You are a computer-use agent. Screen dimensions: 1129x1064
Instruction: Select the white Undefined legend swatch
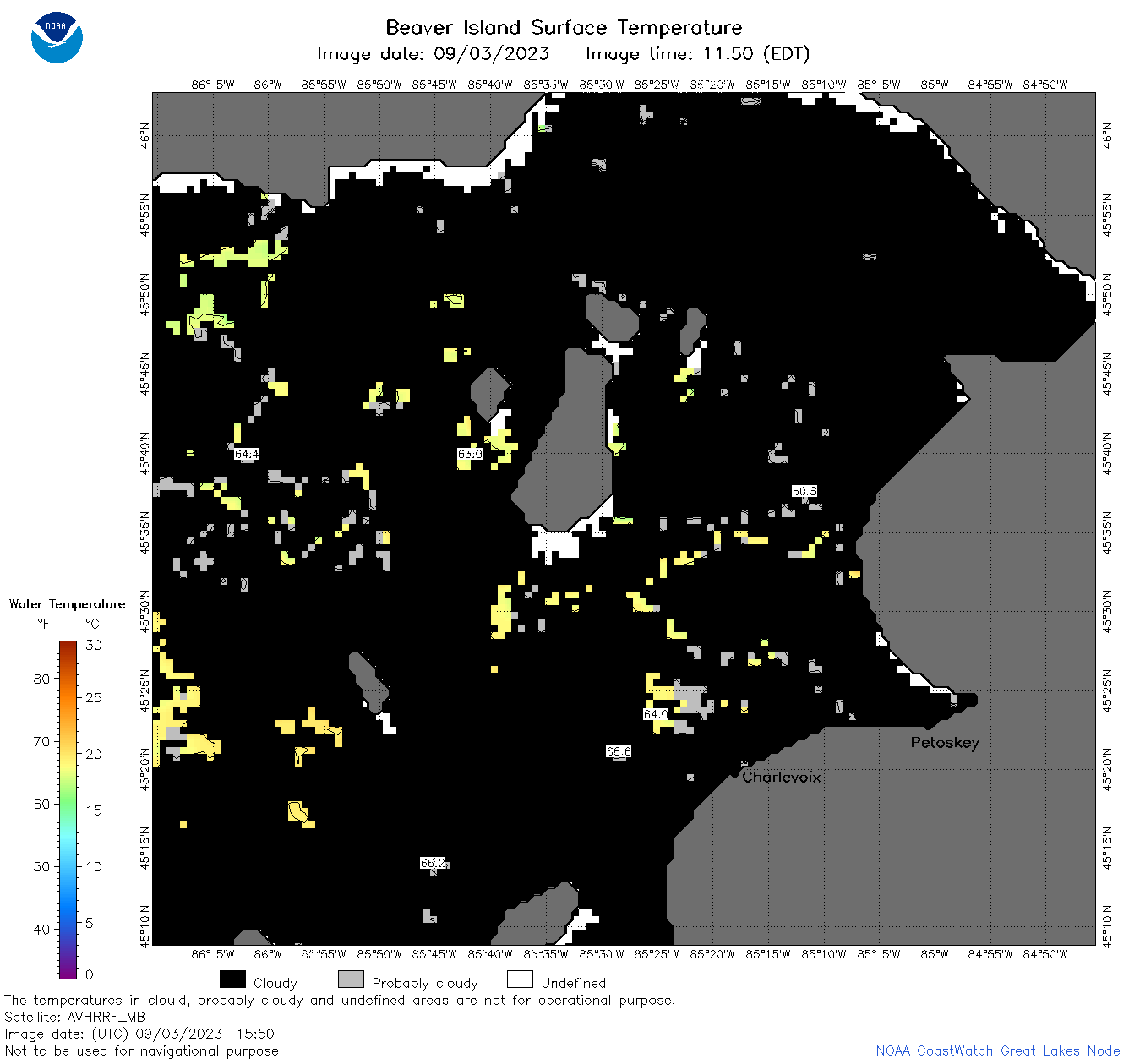520,979
